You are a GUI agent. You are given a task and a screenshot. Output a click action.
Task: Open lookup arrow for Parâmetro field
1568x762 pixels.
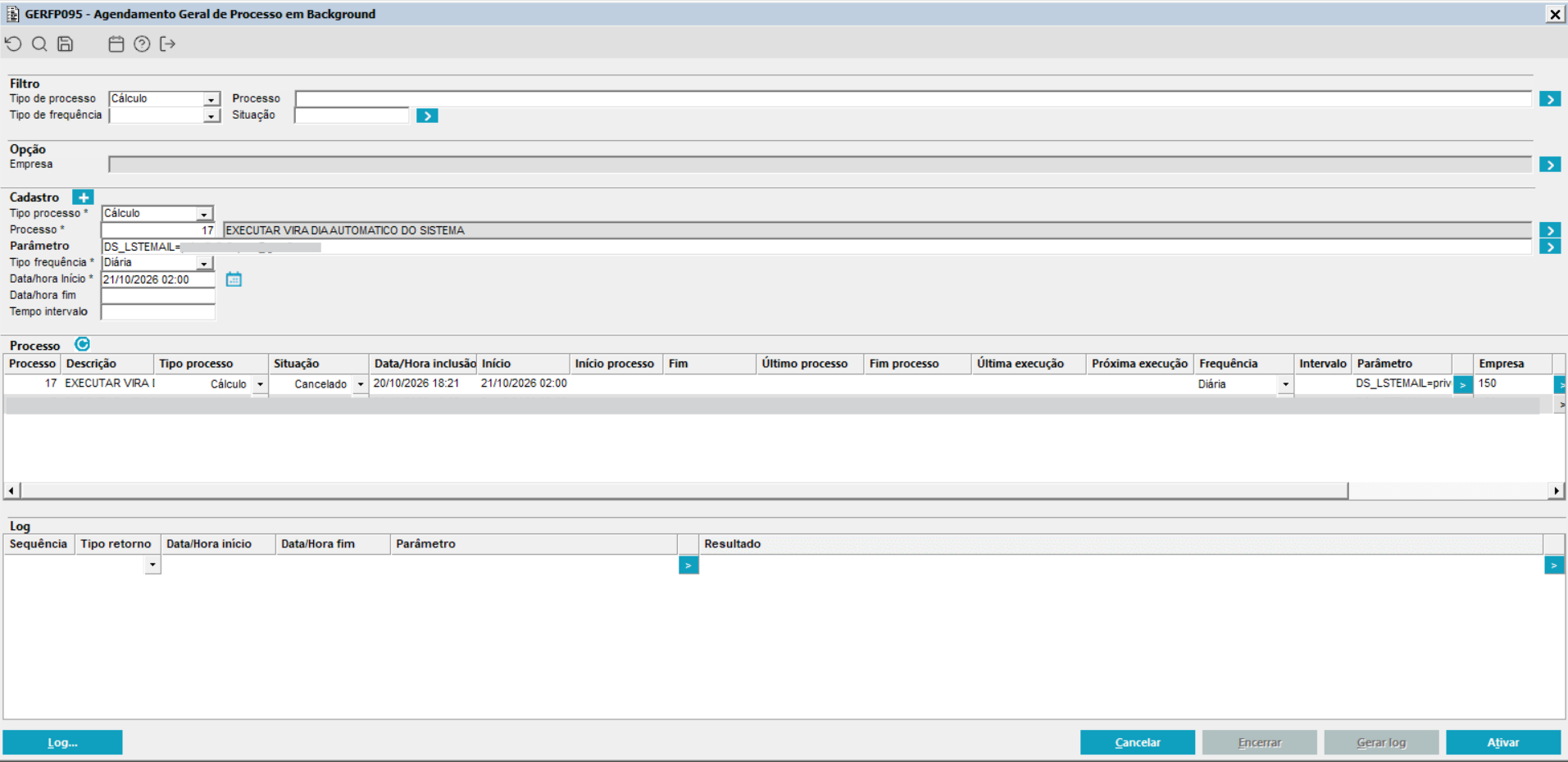(1550, 247)
